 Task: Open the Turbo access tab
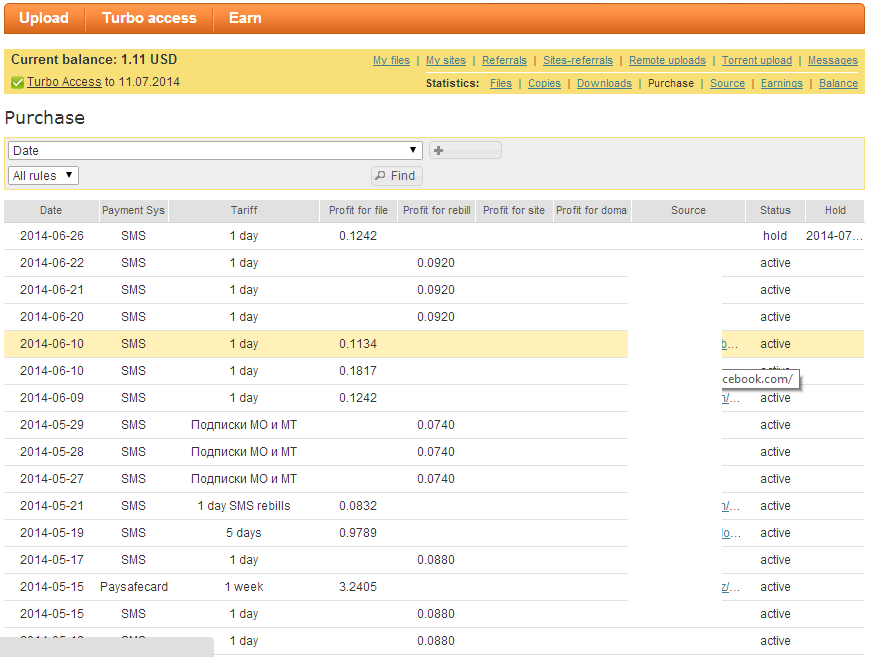click(149, 18)
